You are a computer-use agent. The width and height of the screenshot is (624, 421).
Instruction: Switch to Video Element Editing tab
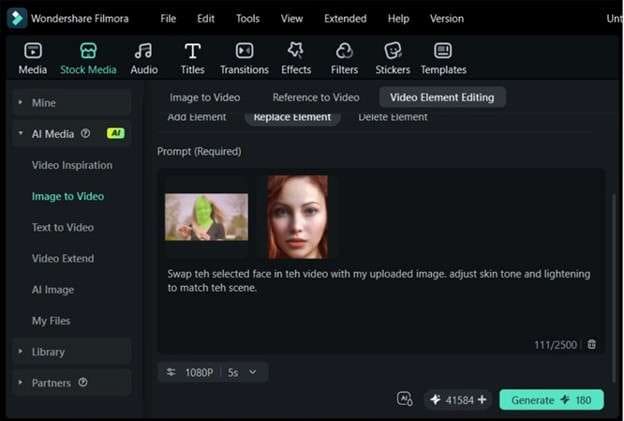[442, 97]
